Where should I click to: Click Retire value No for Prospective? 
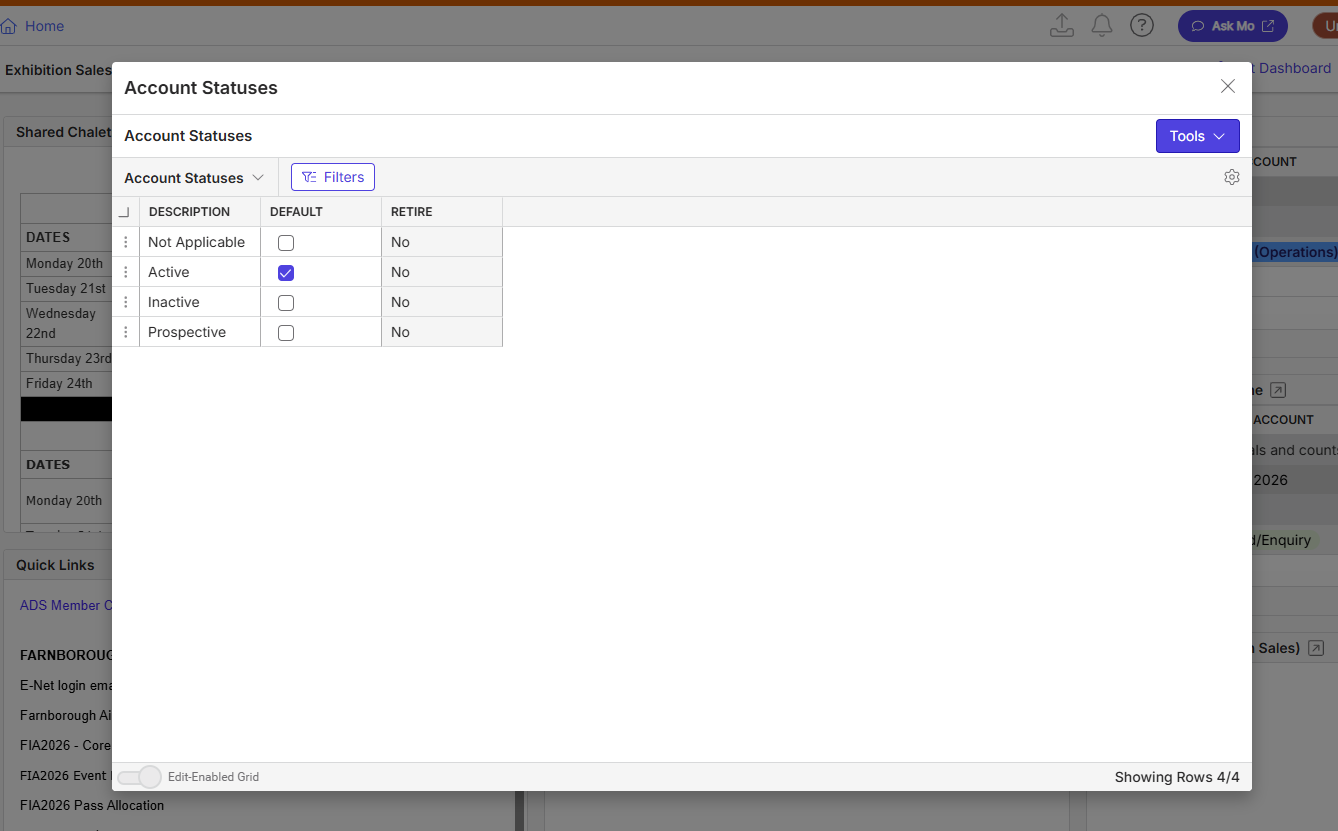pyautogui.click(x=442, y=332)
